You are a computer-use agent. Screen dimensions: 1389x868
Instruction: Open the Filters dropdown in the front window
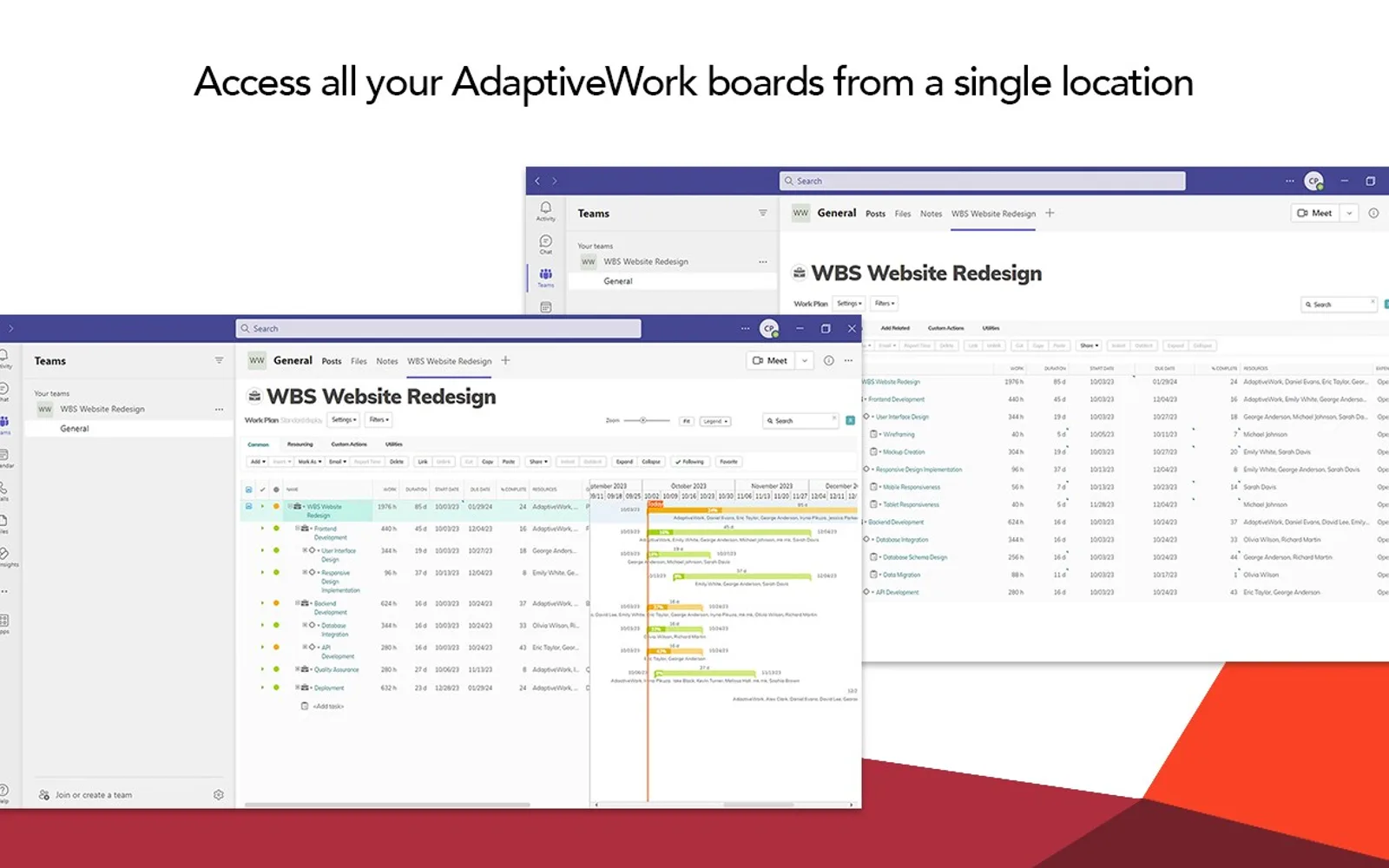tap(378, 420)
